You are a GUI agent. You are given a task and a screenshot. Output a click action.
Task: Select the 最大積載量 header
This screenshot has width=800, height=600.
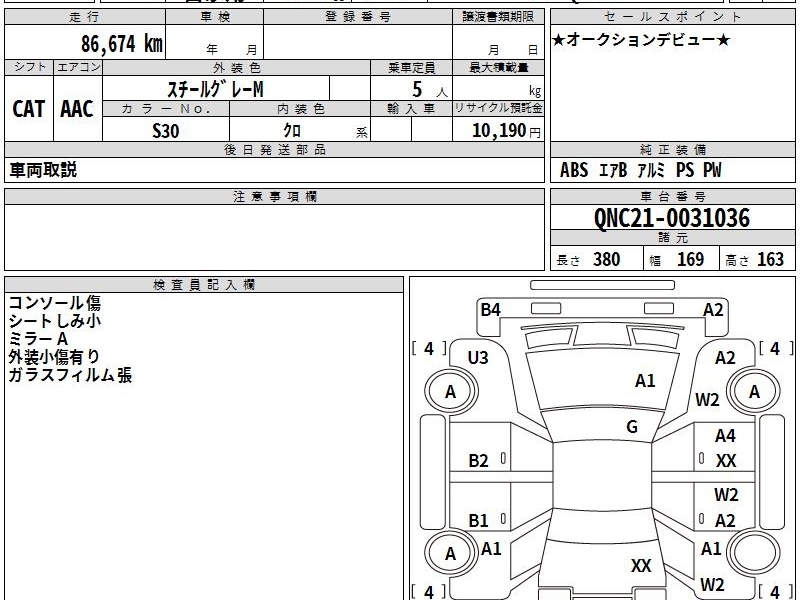(x=498, y=67)
